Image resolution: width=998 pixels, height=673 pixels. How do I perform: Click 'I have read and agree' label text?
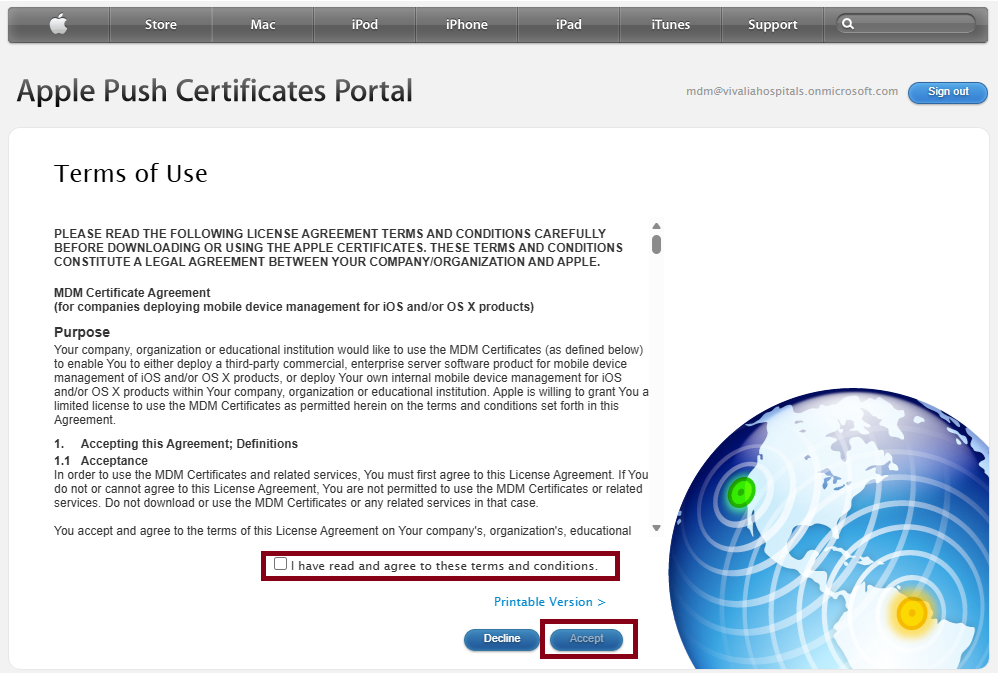(x=444, y=566)
